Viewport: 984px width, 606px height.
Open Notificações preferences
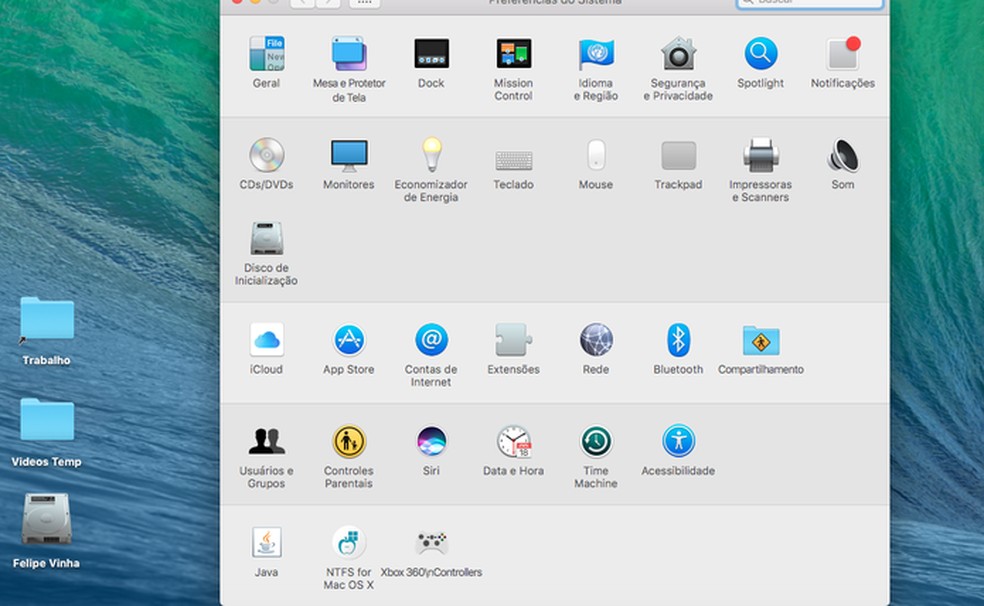click(x=843, y=52)
